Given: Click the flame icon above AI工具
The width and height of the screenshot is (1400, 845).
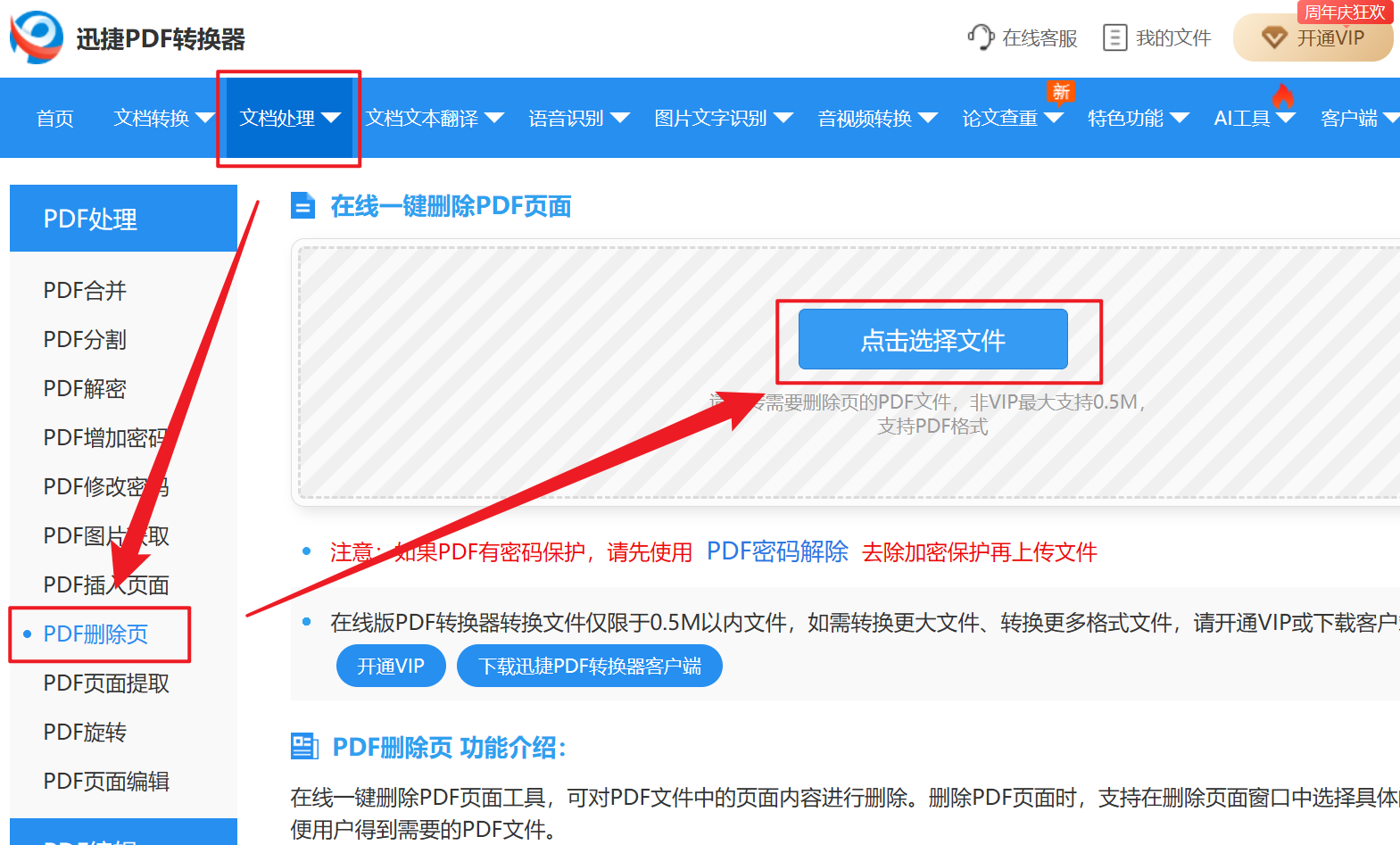Looking at the screenshot, I should pos(1282,95).
